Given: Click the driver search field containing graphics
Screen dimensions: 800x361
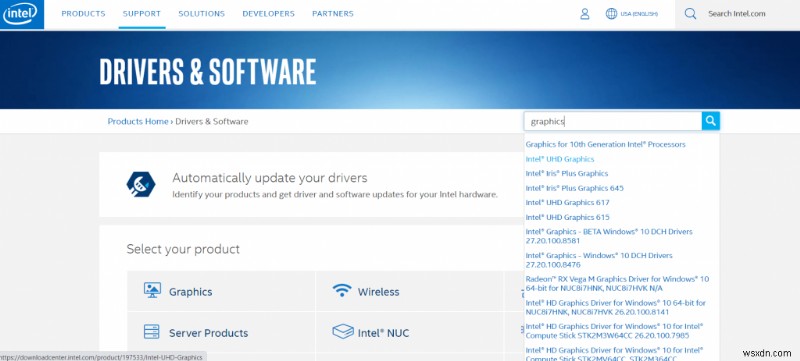Looking at the screenshot, I should [613, 121].
